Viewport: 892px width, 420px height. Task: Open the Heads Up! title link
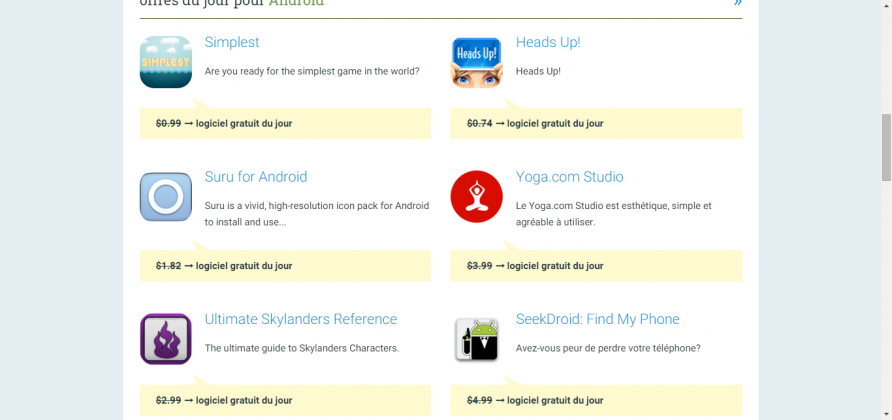(548, 43)
